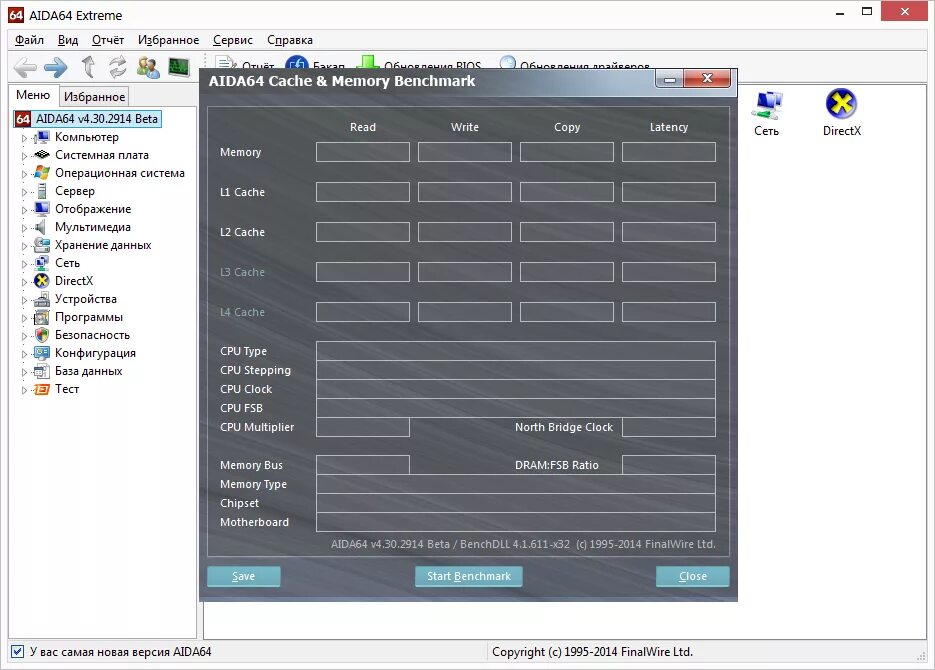Click the Chipset value field
The width and height of the screenshot is (935, 670).
(x=516, y=503)
